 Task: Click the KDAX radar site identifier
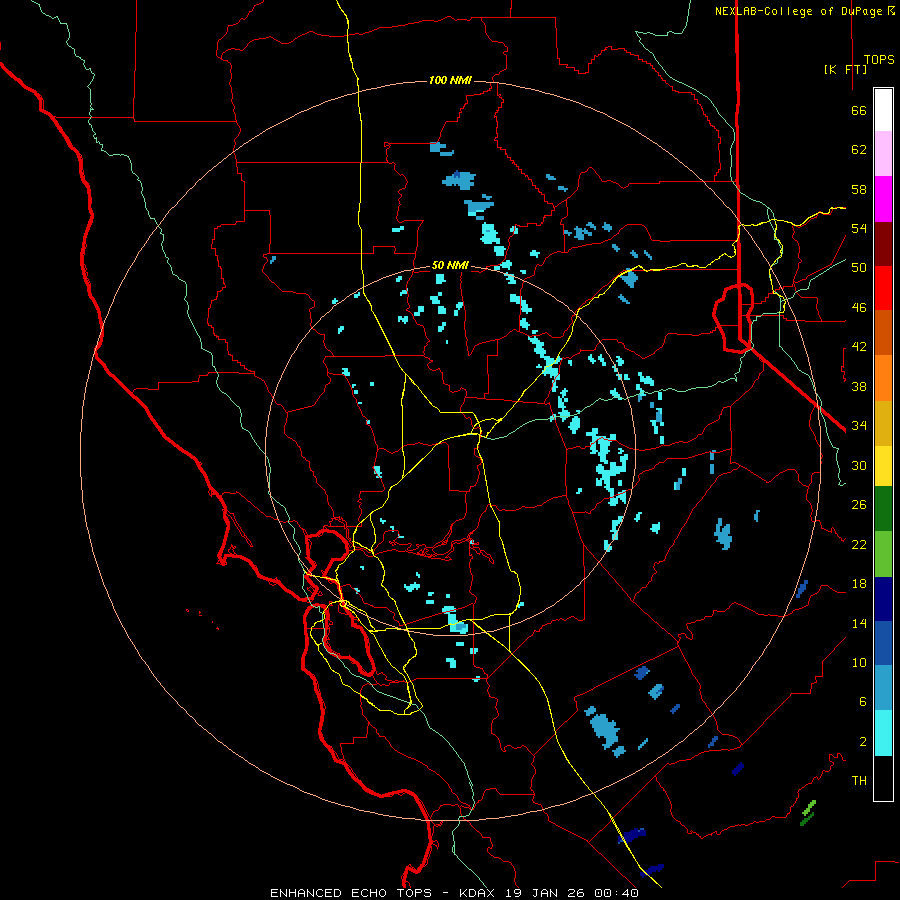click(479, 893)
